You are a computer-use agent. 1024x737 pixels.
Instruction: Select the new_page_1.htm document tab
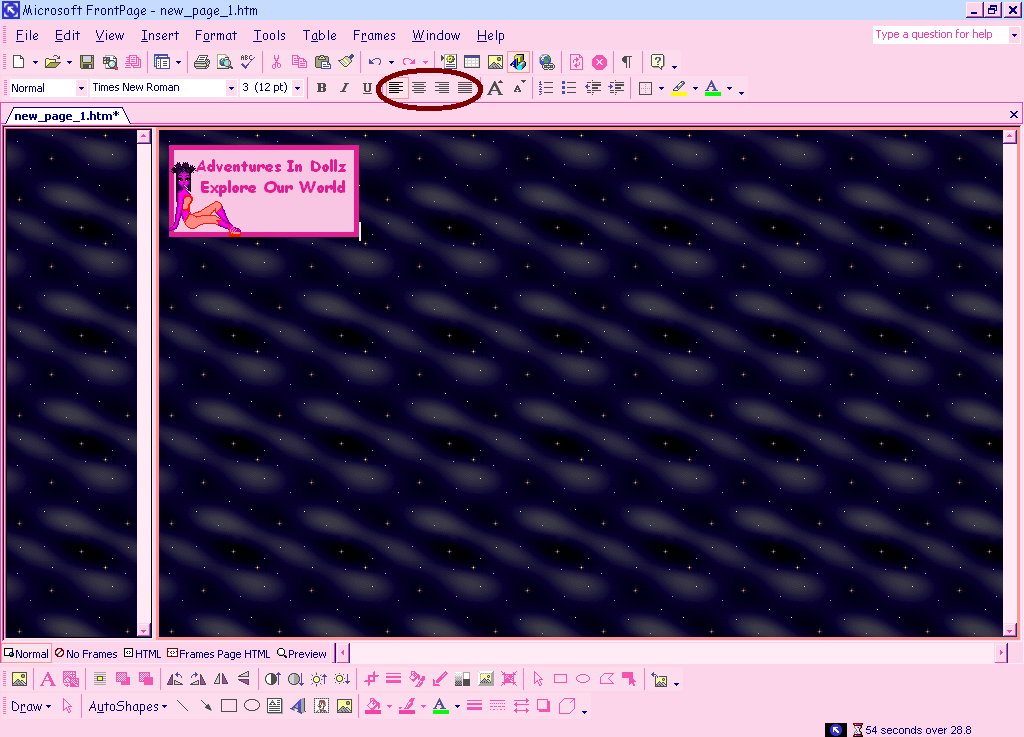[x=67, y=116]
